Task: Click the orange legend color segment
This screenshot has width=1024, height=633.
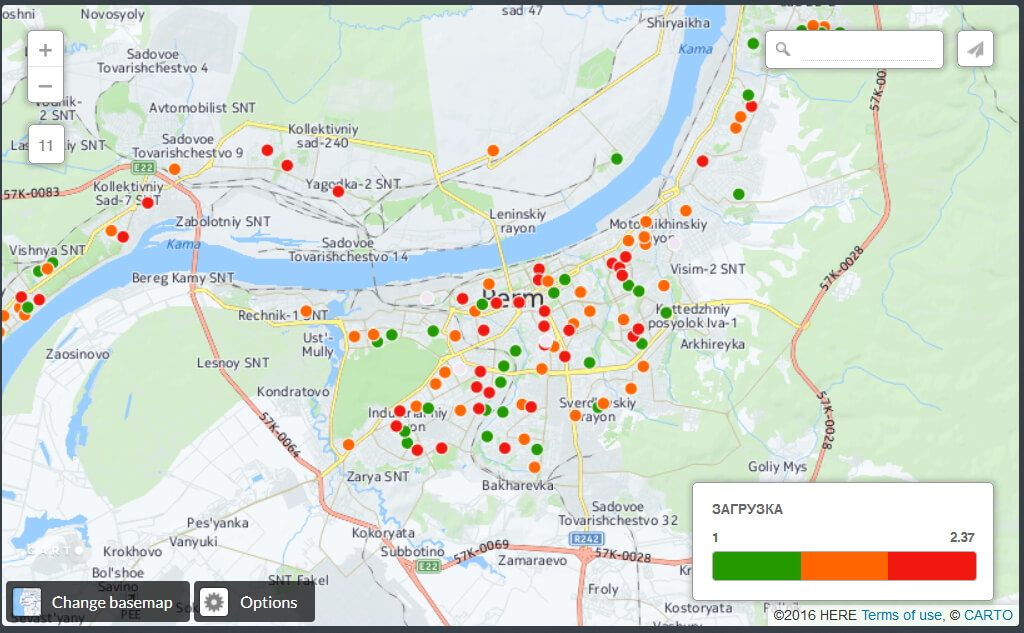Action: point(844,566)
